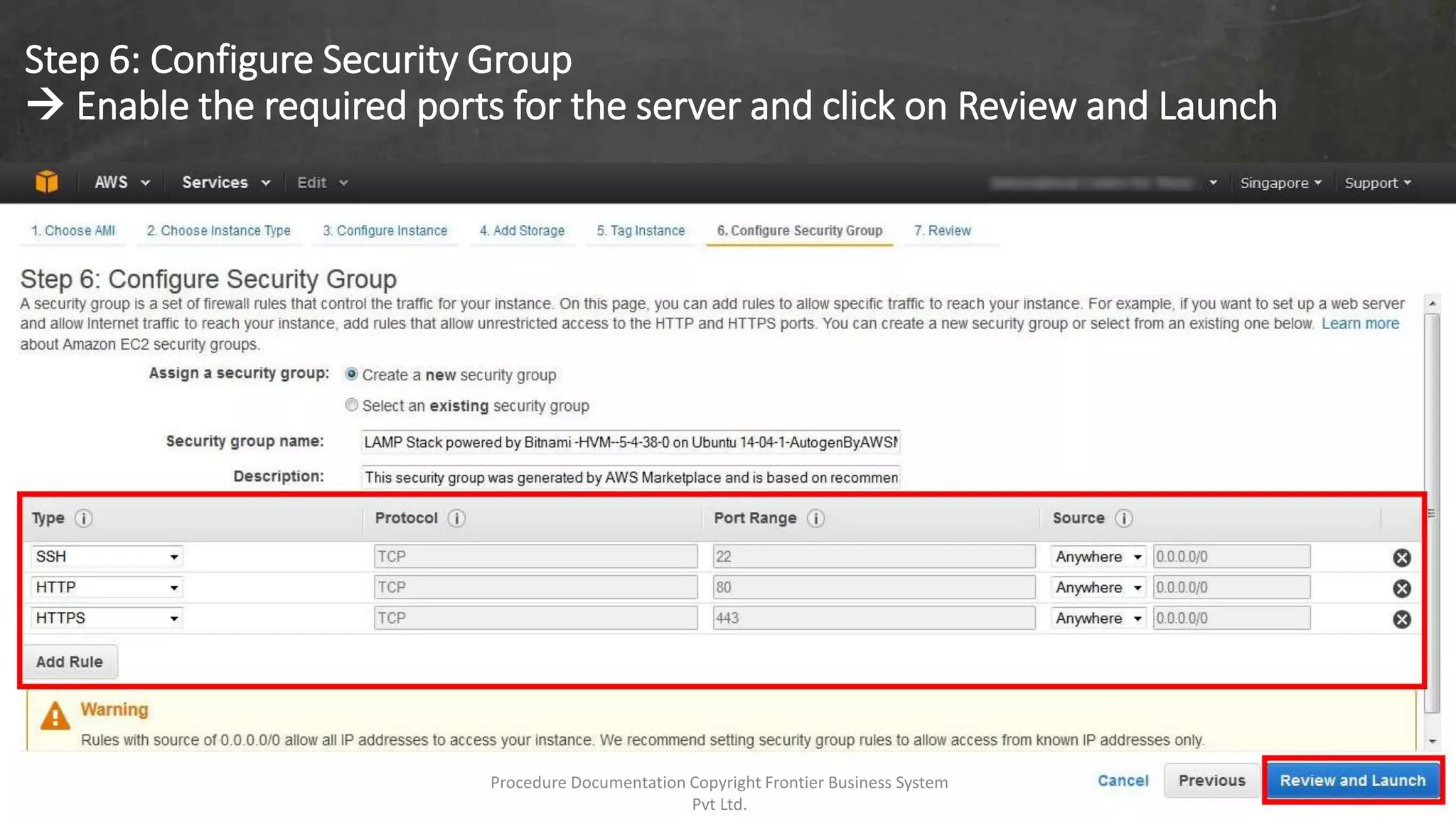The width and height of the screenshot is (1456, 819).
Task: Open the Edit menu
Action: point(323,182)
